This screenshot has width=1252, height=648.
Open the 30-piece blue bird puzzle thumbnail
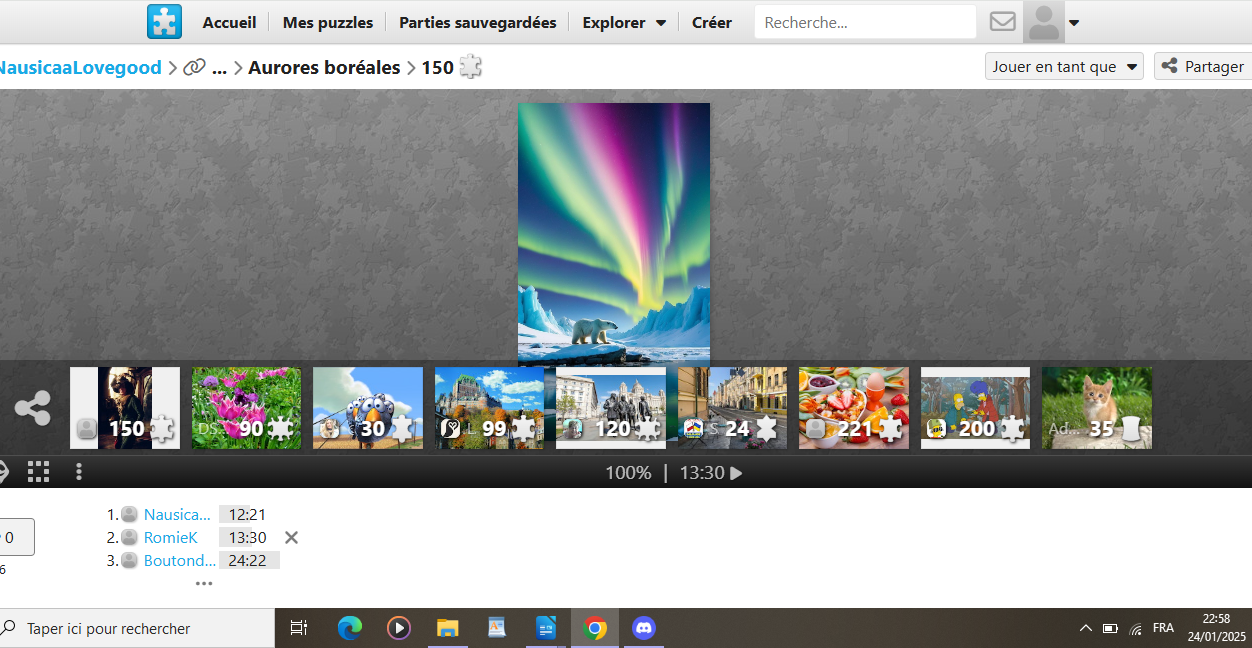[x=368, y=408]
